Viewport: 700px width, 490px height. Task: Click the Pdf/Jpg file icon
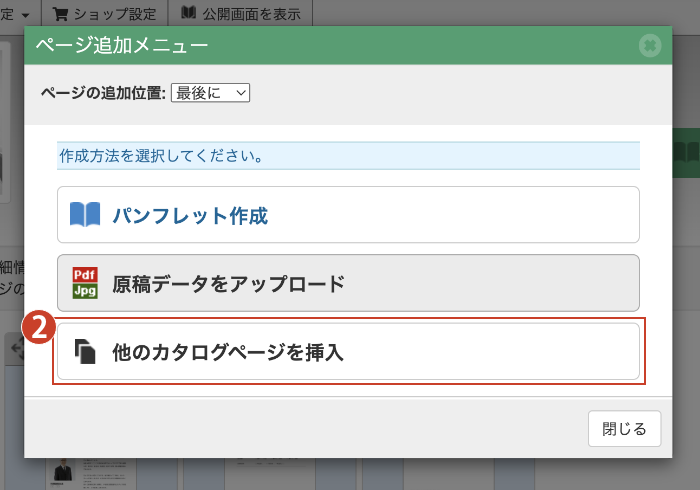tap(85, 283)
